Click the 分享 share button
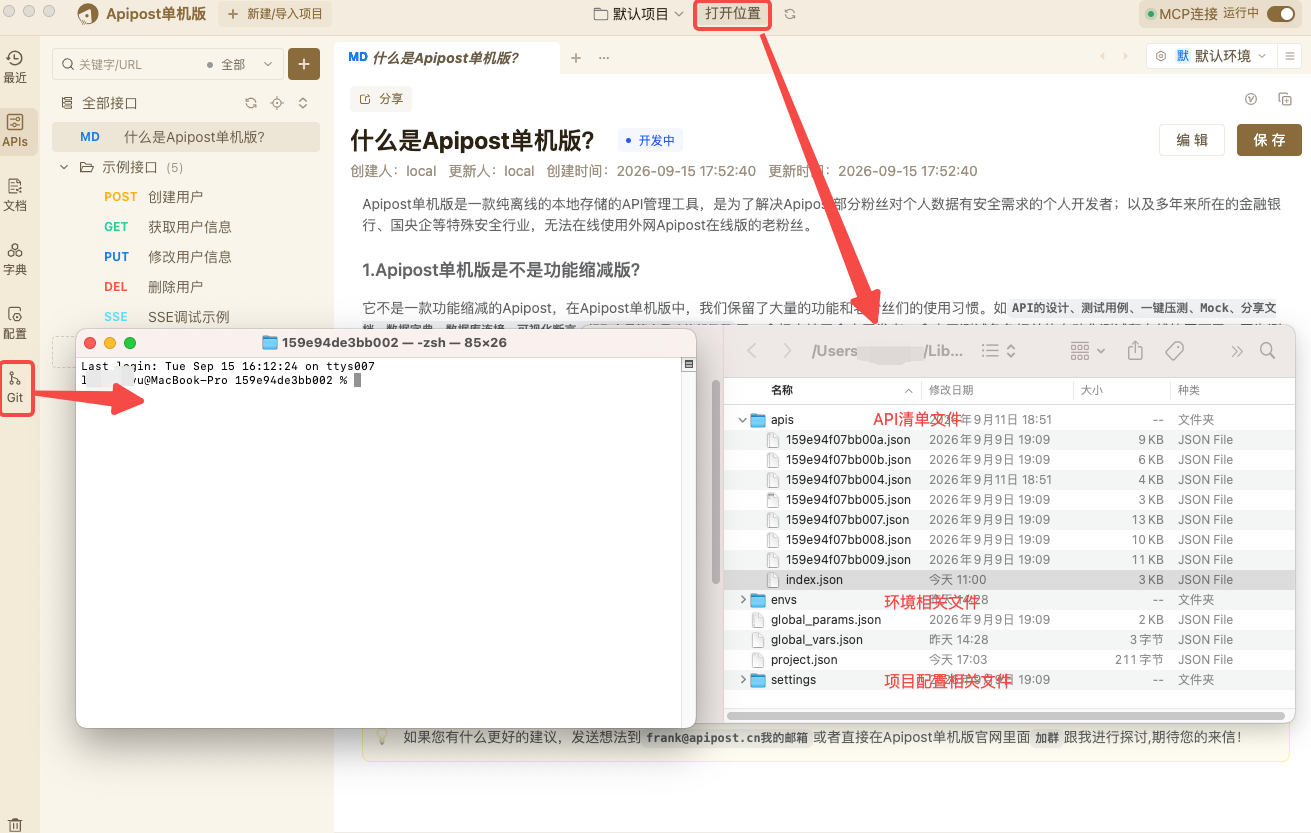The height and width of the screenshot is (833, 1311). click(381, 99)
